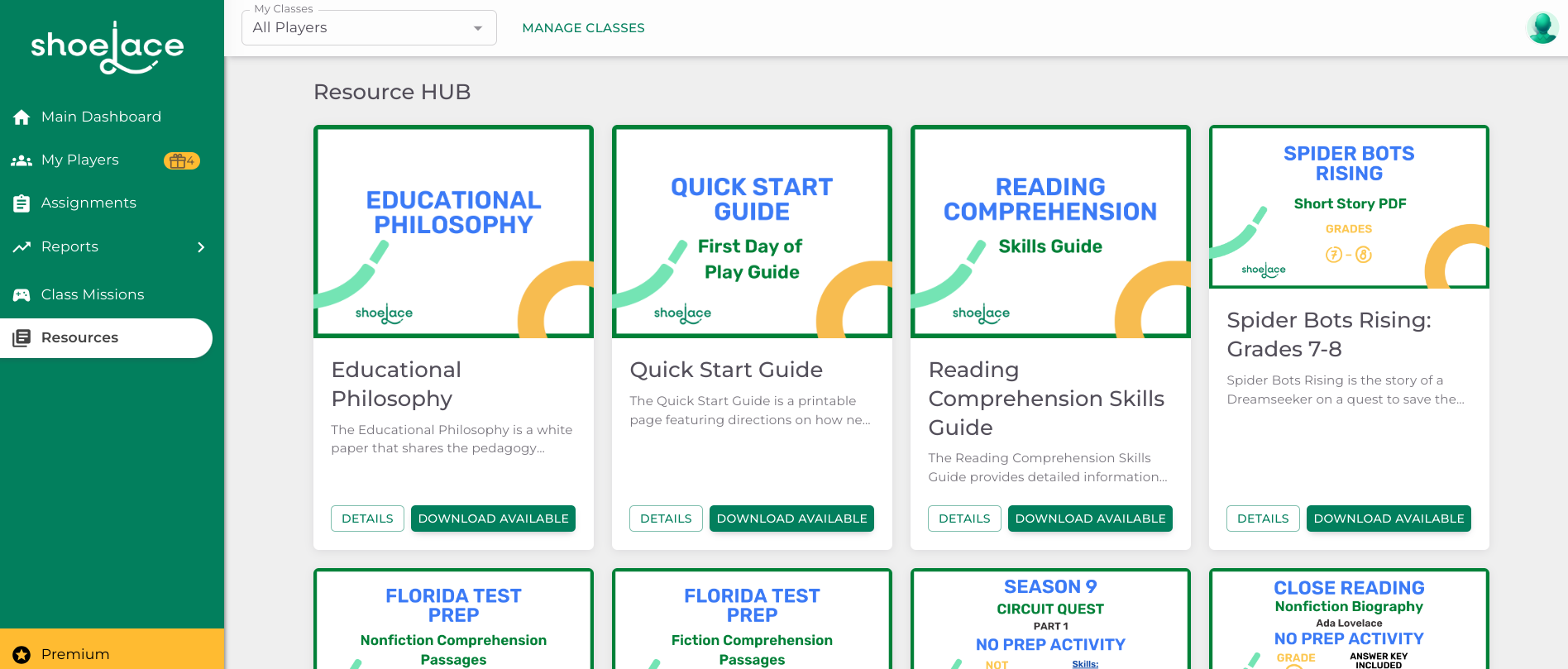Select the Resources menu item
The height and width of the screenshot is (669, 1568).
(106, 337)
